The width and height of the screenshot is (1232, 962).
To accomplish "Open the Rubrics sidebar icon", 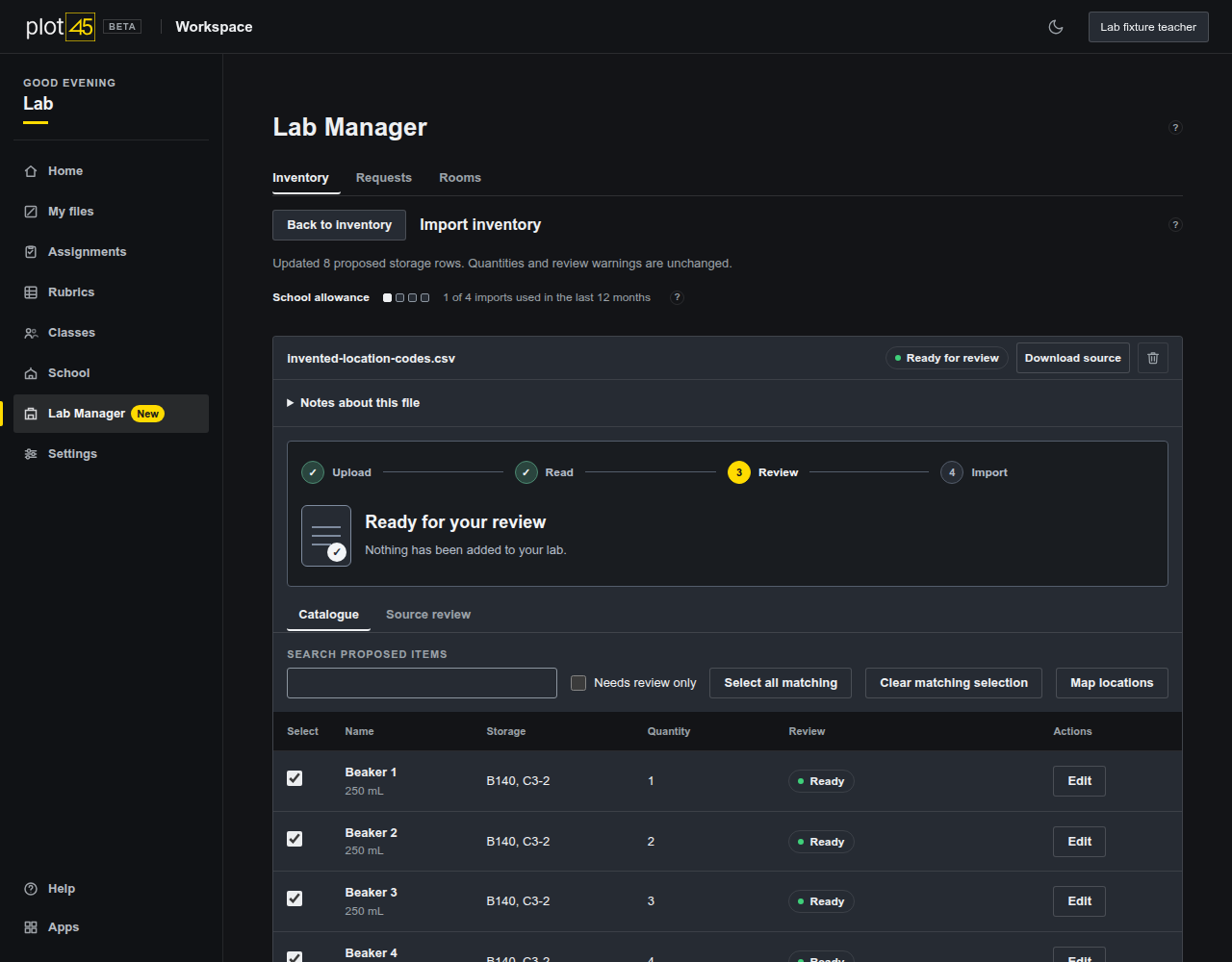I will pyautogui.click(x=31, y=292).
